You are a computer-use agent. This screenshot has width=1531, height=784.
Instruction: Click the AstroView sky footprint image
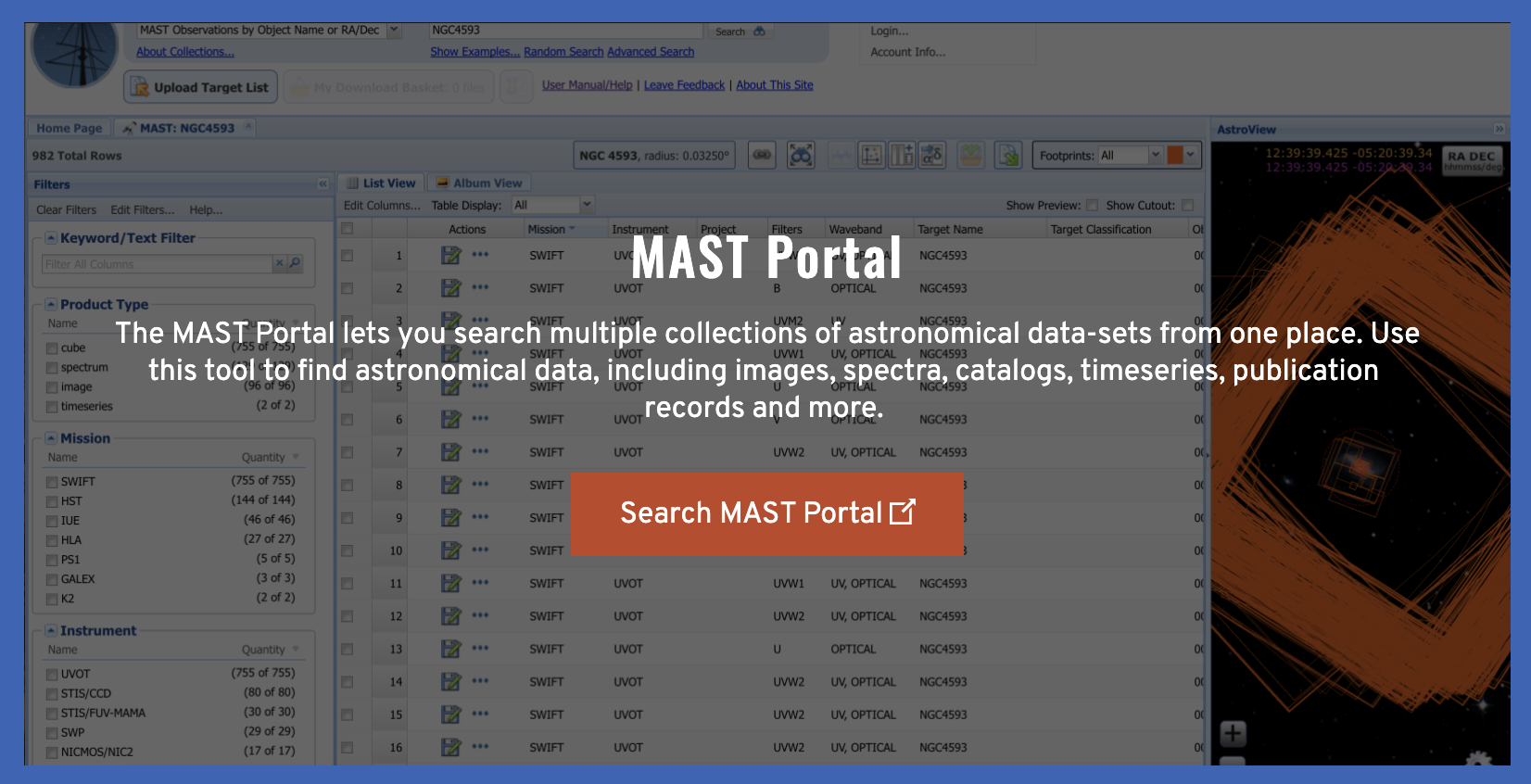[x=1360, y=454]
